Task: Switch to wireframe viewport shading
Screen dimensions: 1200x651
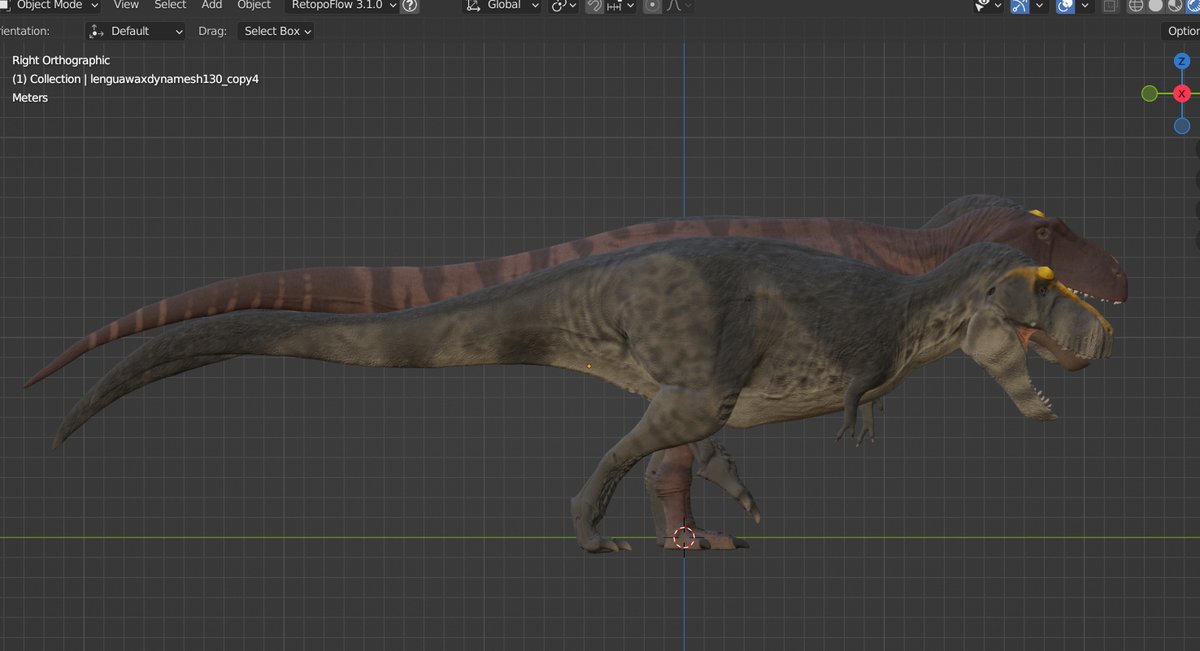Action: 1137,5
